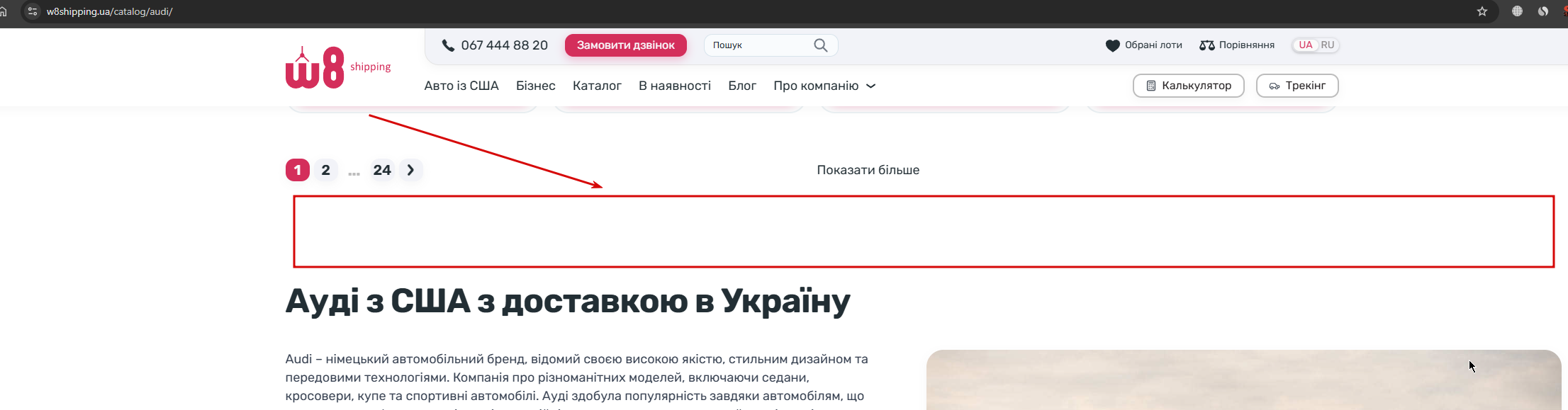Click the Audi photo thumbnail

coord(1243,380)
